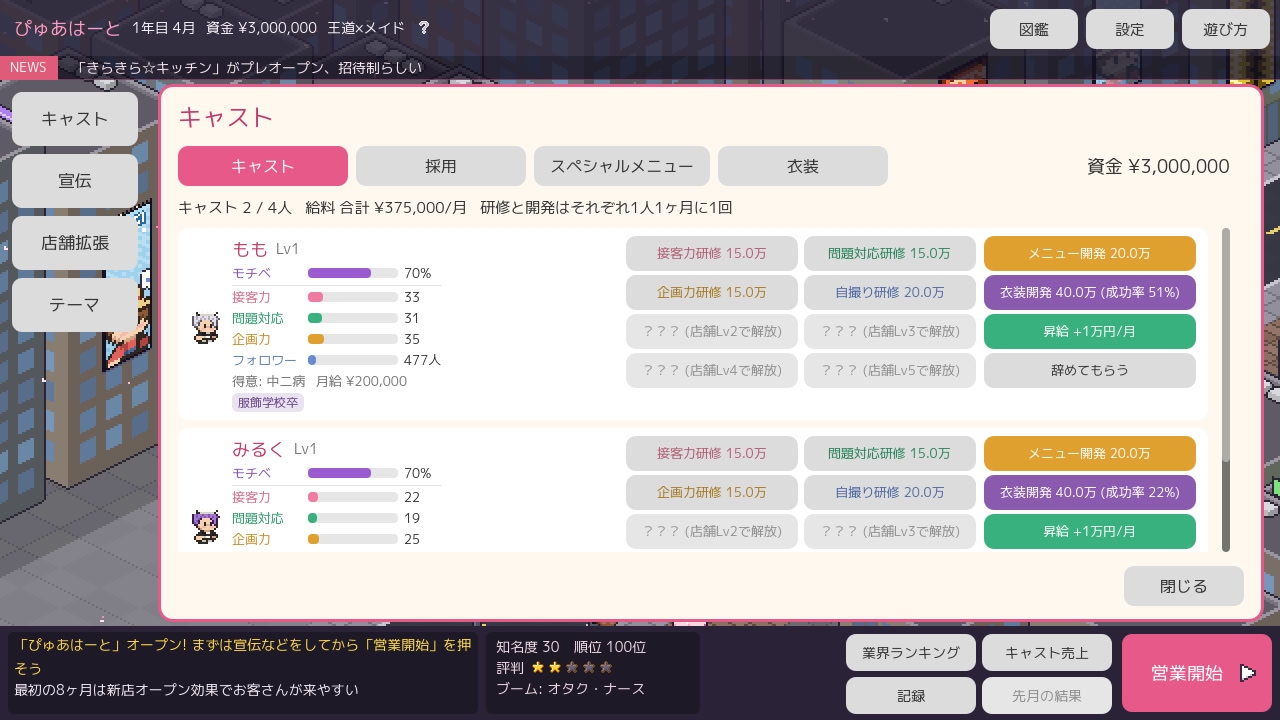Image resolution: width=1280 pixels, height=720 pixels.
Task: Click the NEWS label in ticker
Action: [29, 67]
